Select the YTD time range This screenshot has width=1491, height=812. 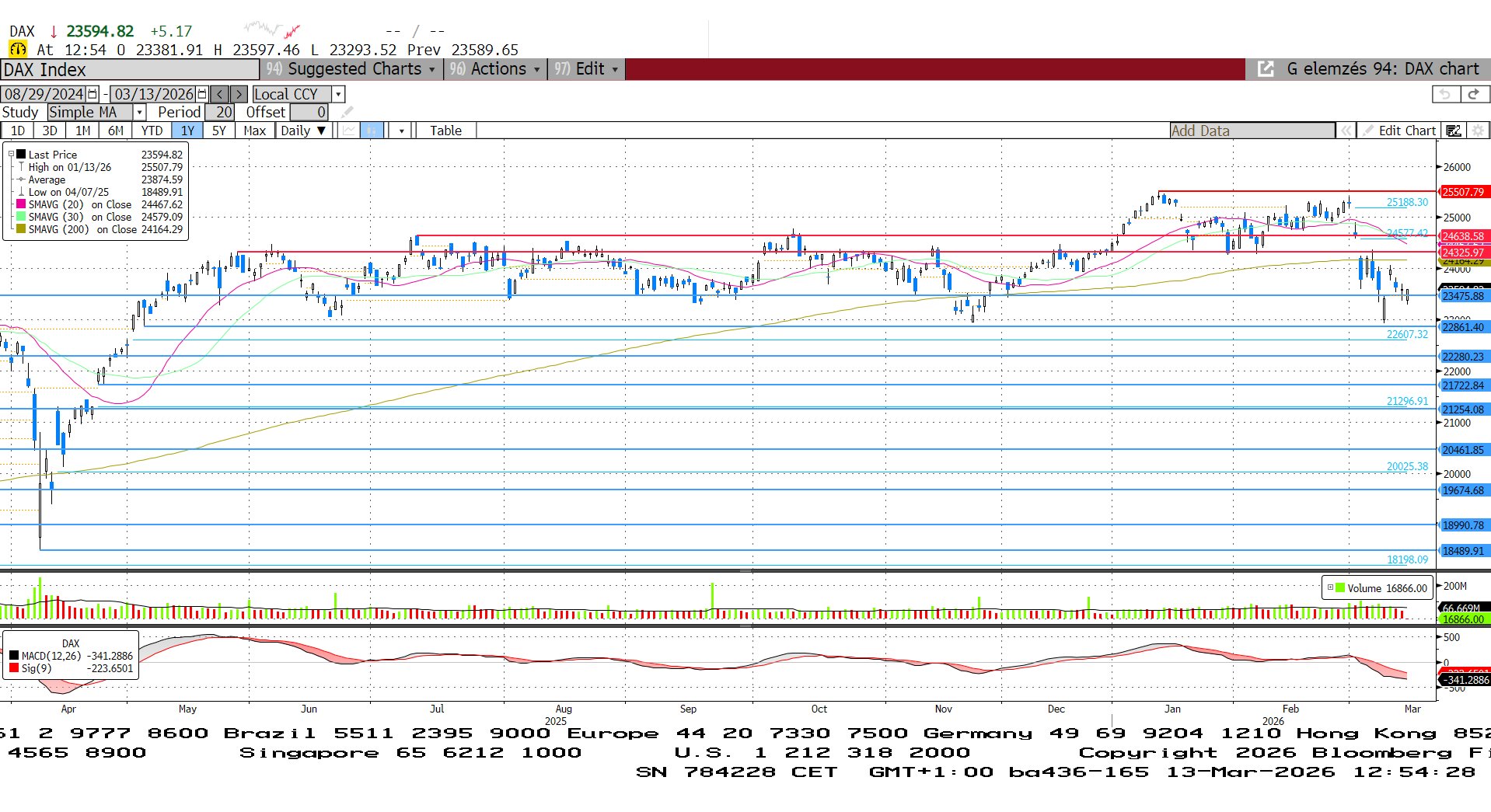152,131
